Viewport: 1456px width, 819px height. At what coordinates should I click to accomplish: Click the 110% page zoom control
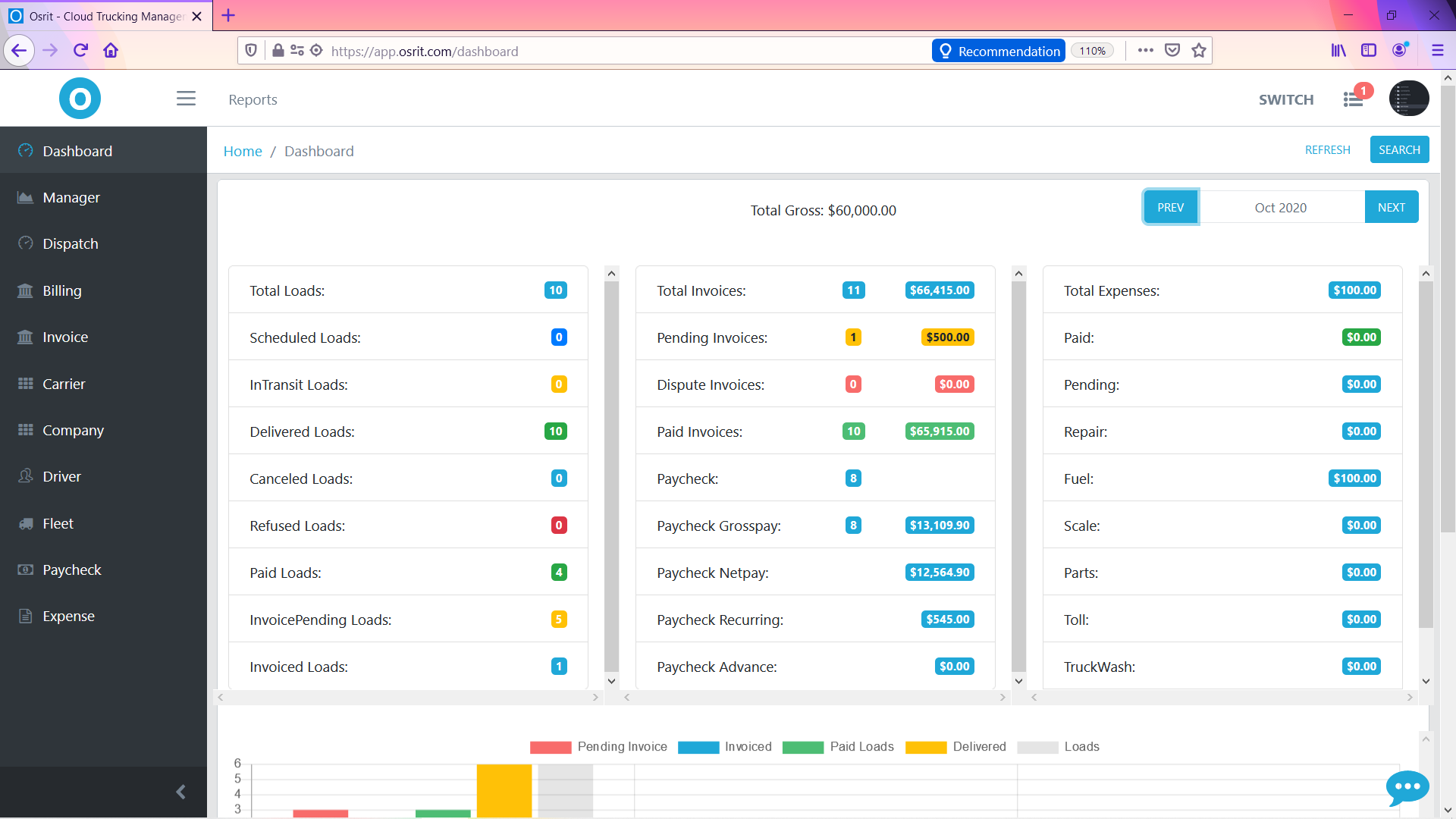(1092, 50)
